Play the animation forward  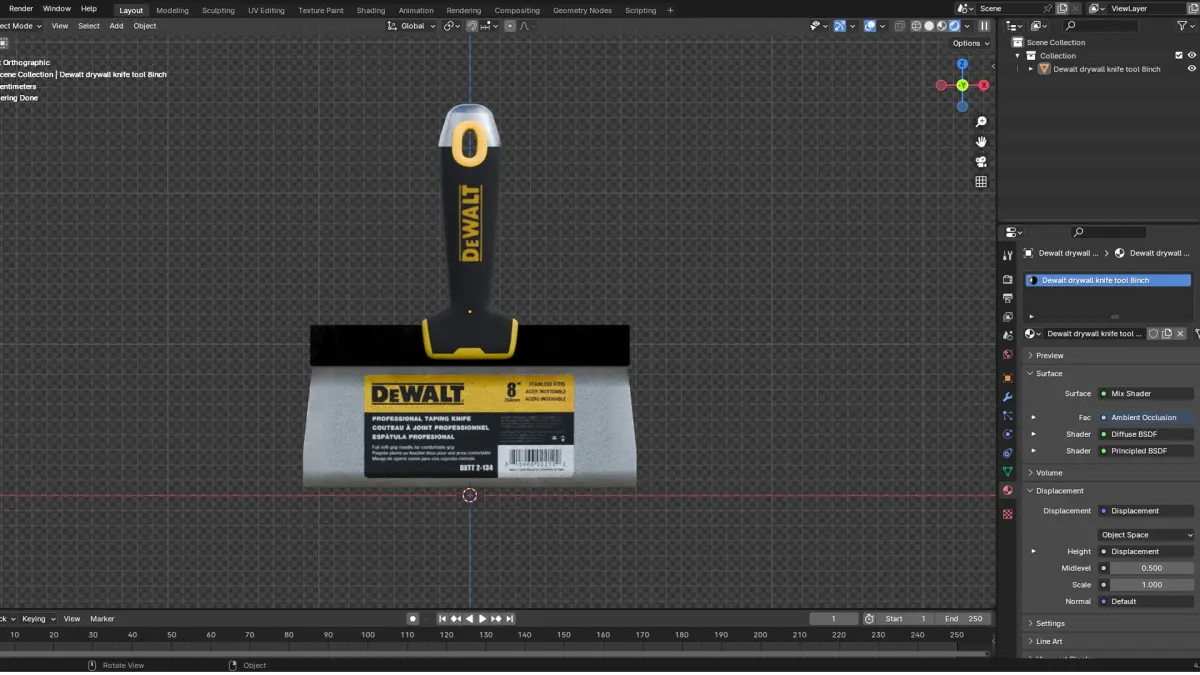(x=482, y=619)
